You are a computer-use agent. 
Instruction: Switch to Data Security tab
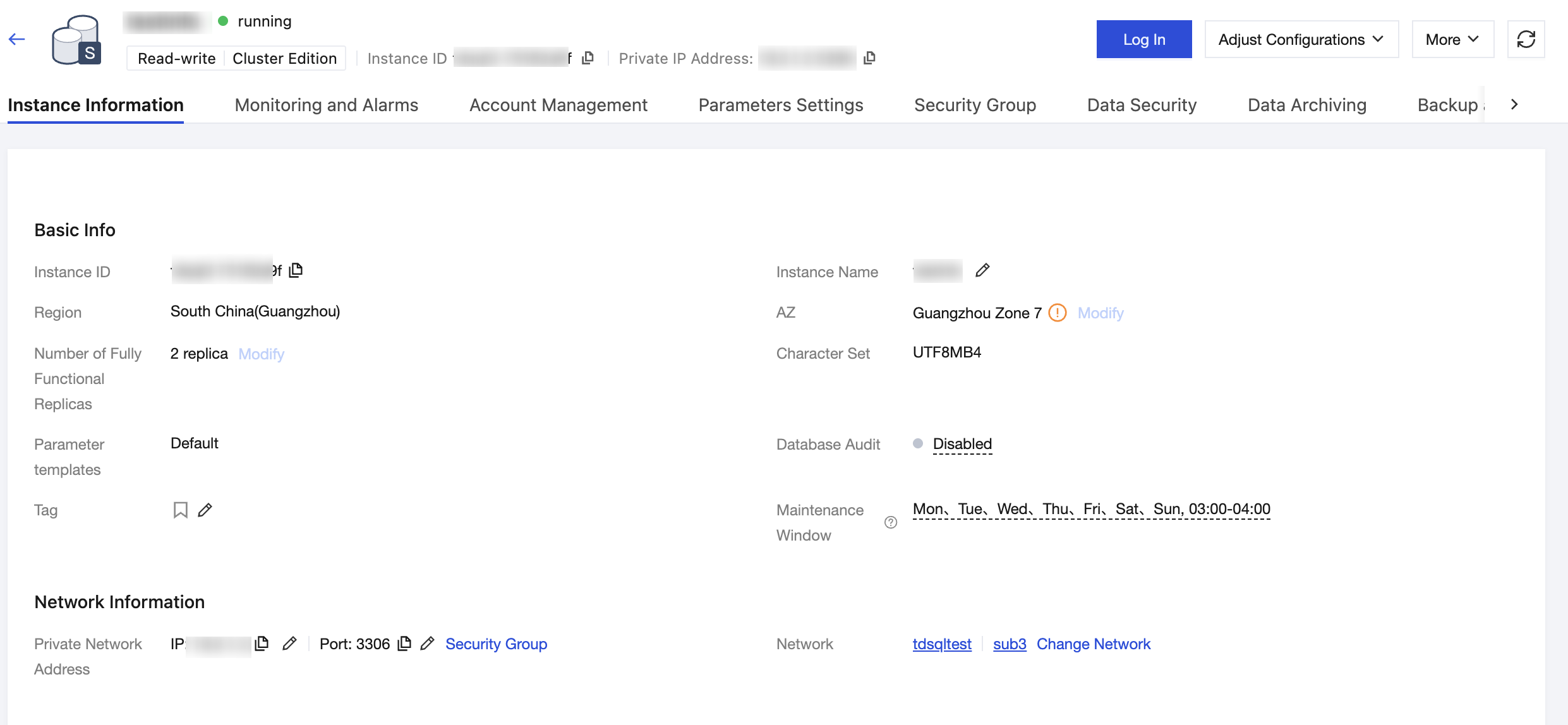click(x=1142, y=105)
